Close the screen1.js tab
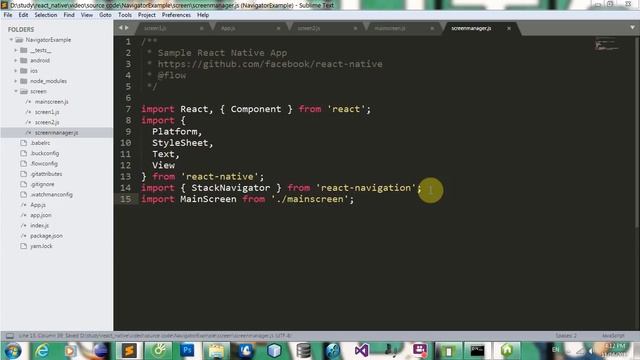This screenshot has width=640, height=360. (x=202, y=29)
